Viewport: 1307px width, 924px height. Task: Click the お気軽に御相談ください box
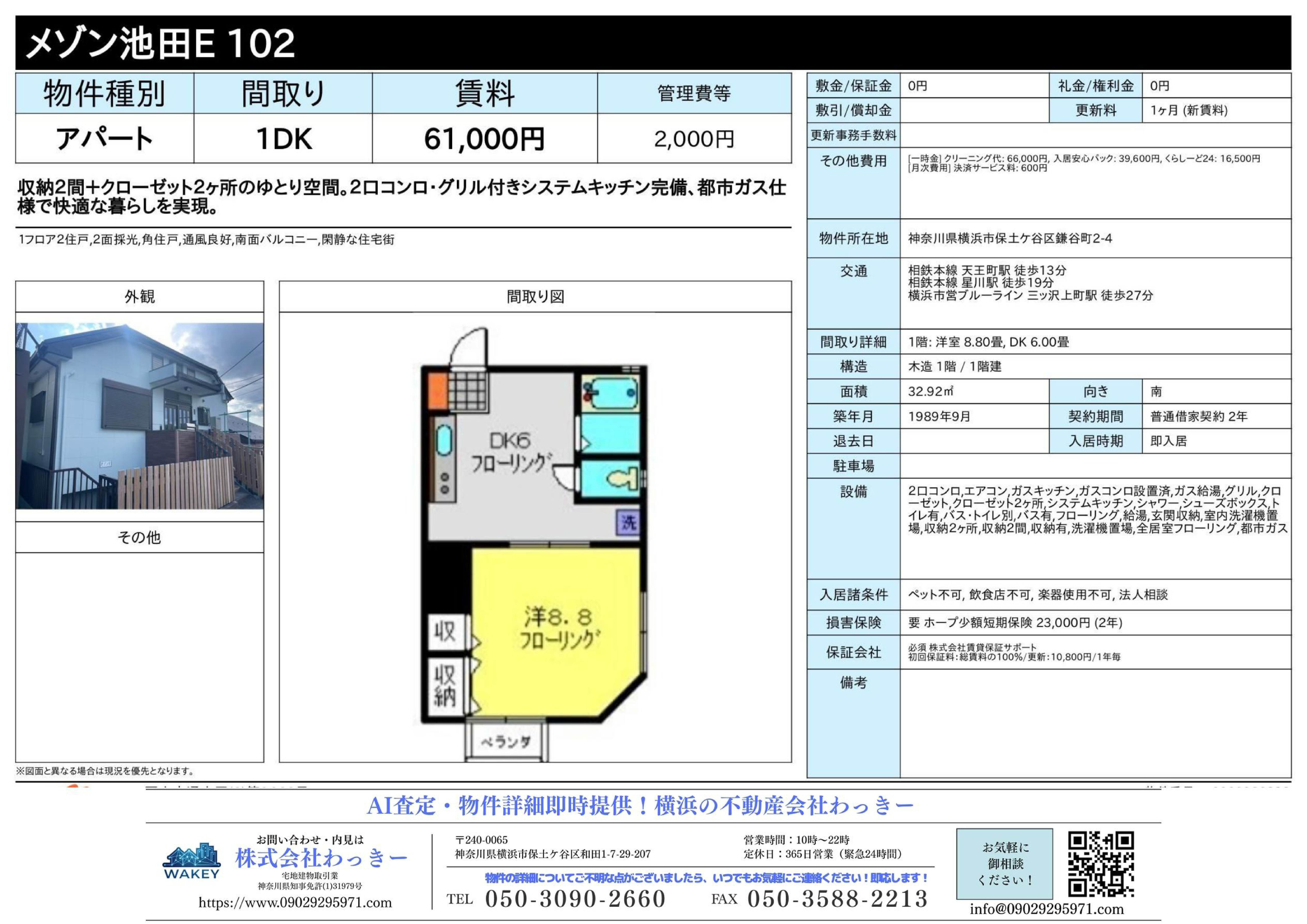tap(1005, 864)
